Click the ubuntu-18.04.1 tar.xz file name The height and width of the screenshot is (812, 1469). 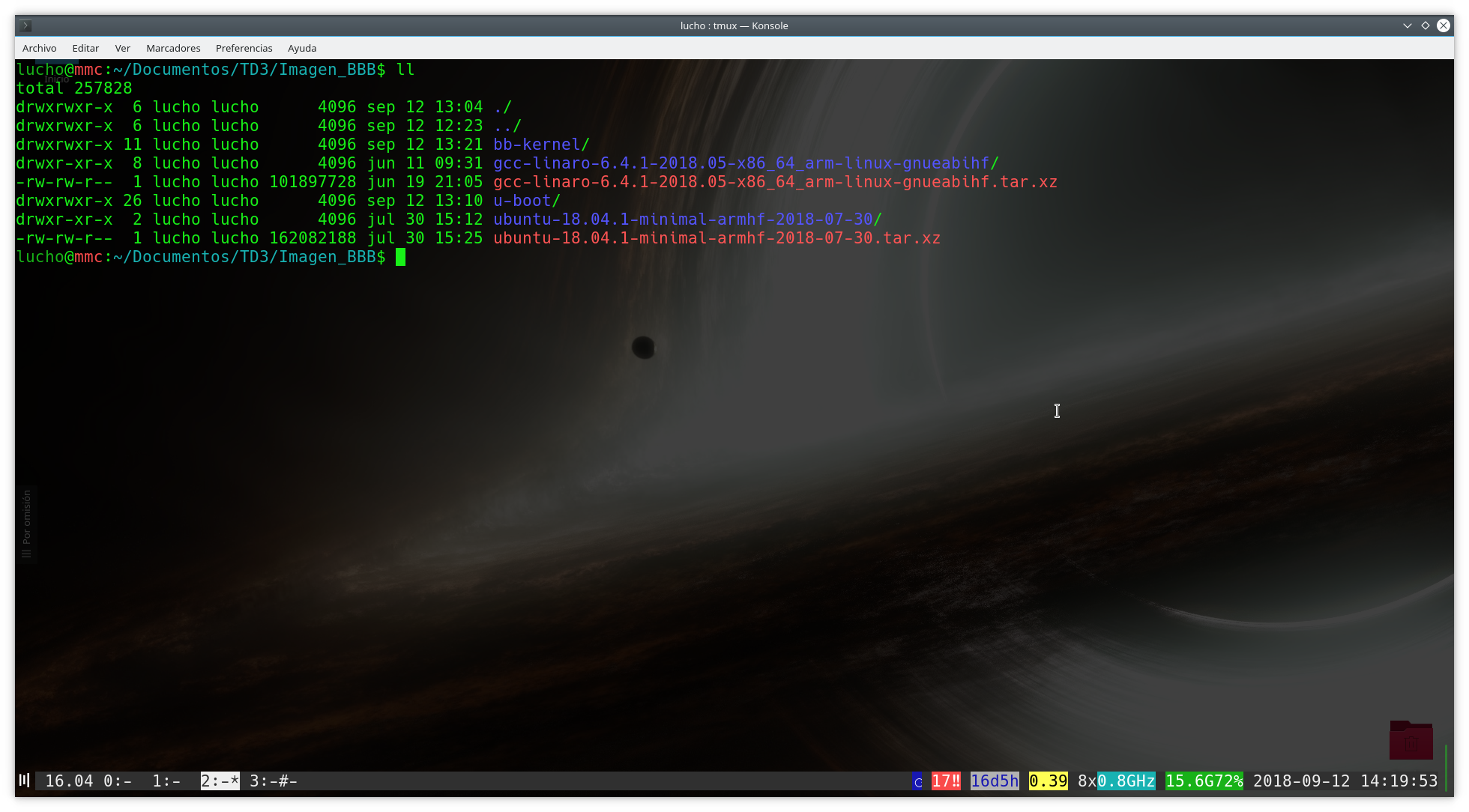716,238
